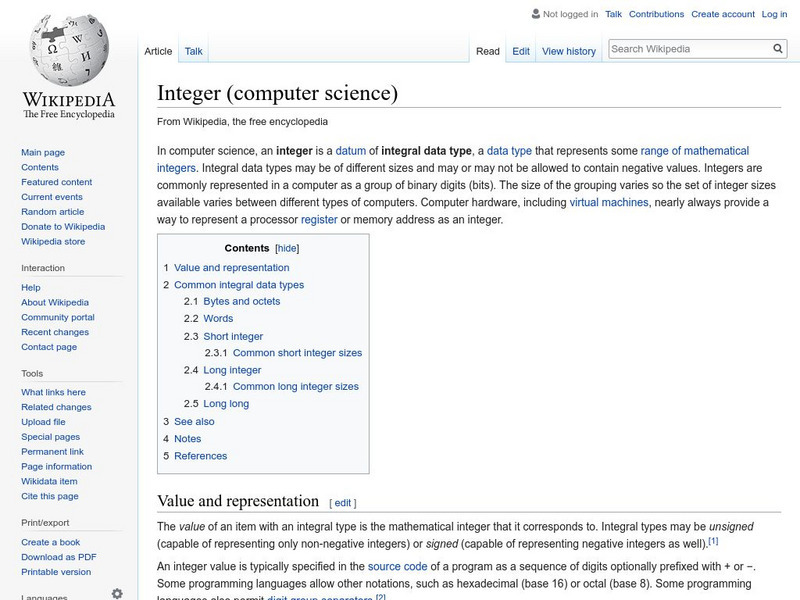Jump to Value and representation in Contents
Screen dimensions: 800x600
point(231,267)
